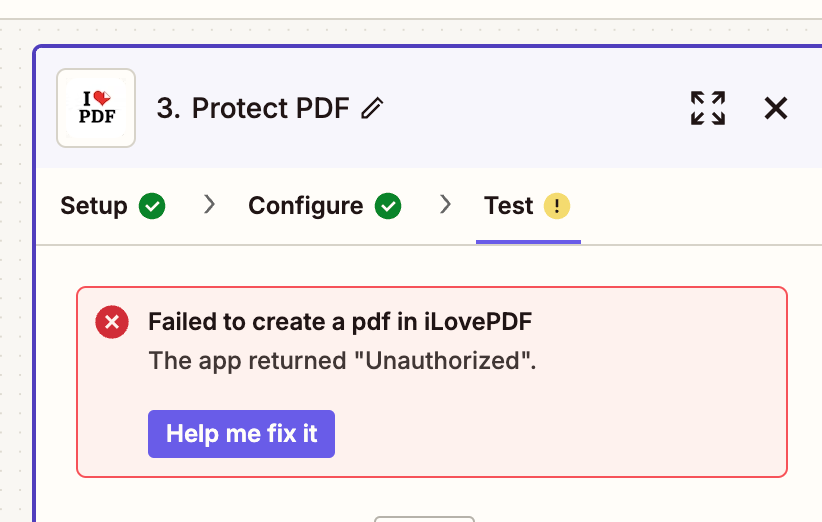Click the 'Unauthorized' error message text
This screenshot has height=522, width=822.
pos(342,361)
